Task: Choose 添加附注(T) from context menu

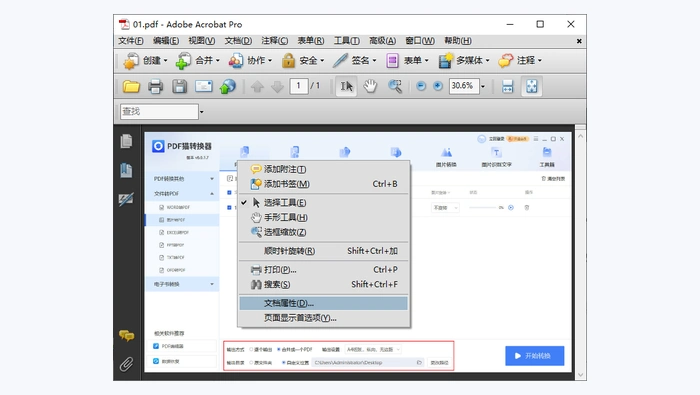Action: (x=324, y=169)
